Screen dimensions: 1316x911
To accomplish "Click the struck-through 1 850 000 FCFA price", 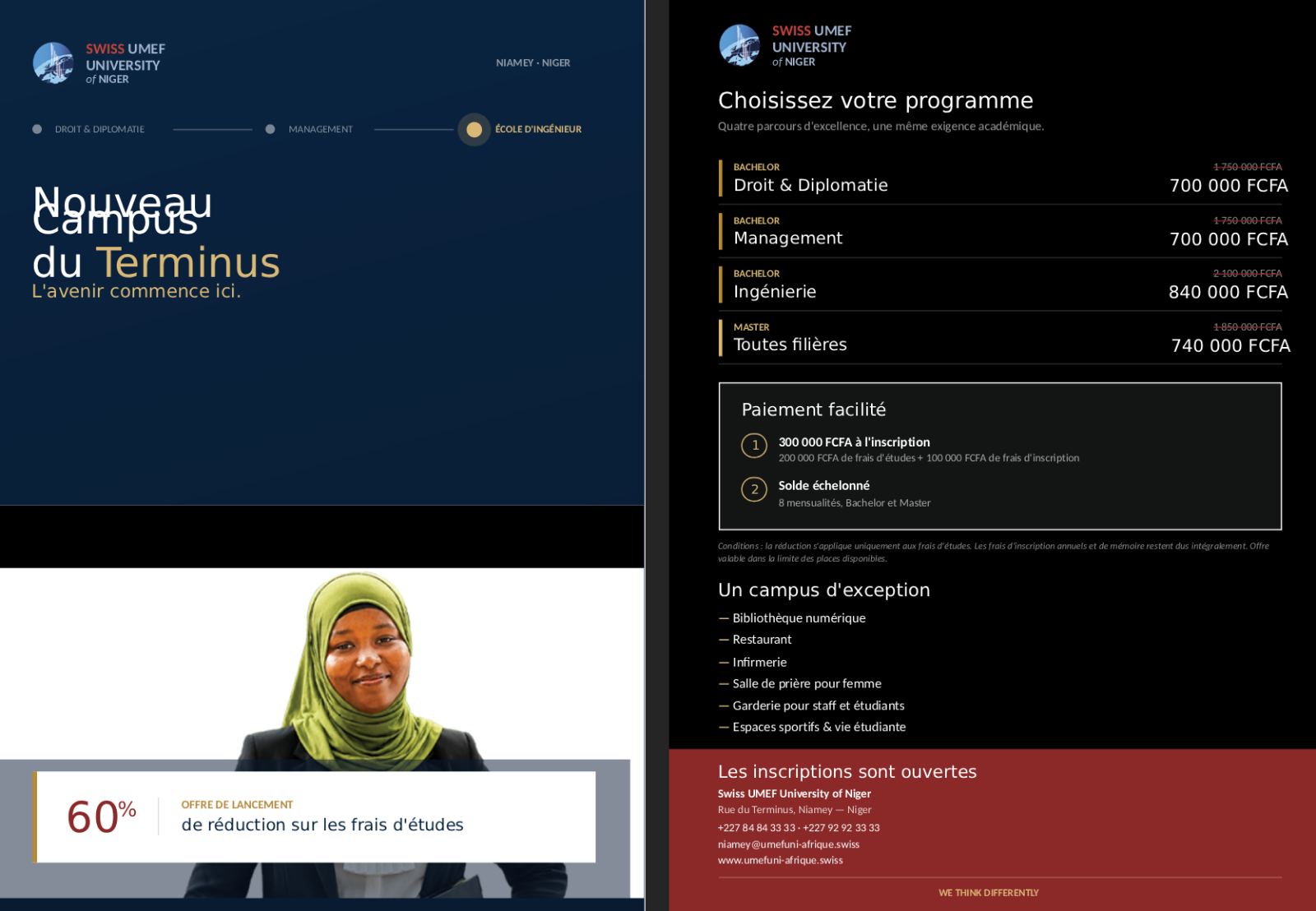I will pos(1248,327).
